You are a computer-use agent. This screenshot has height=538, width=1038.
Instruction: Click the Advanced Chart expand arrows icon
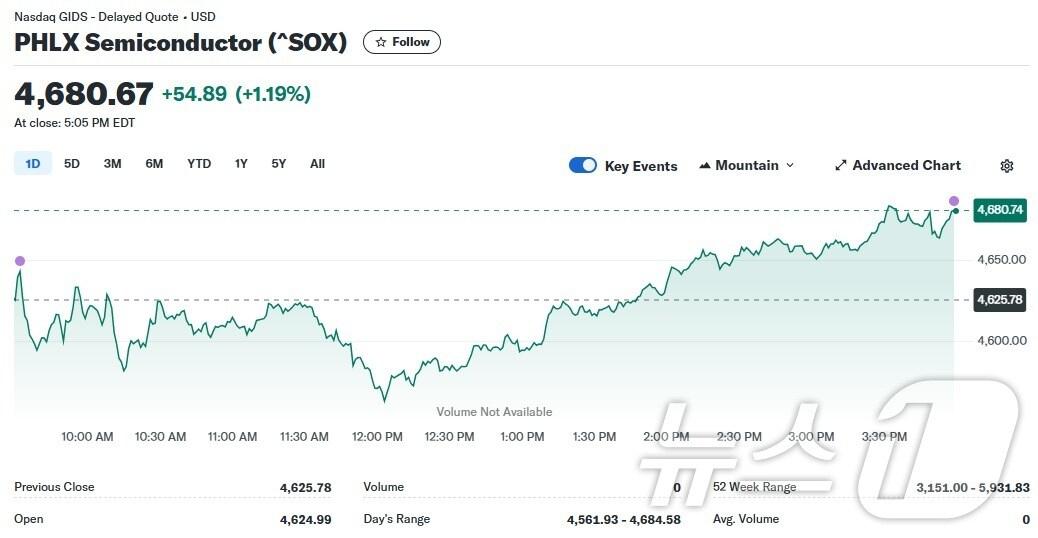(x=841, y=166)
